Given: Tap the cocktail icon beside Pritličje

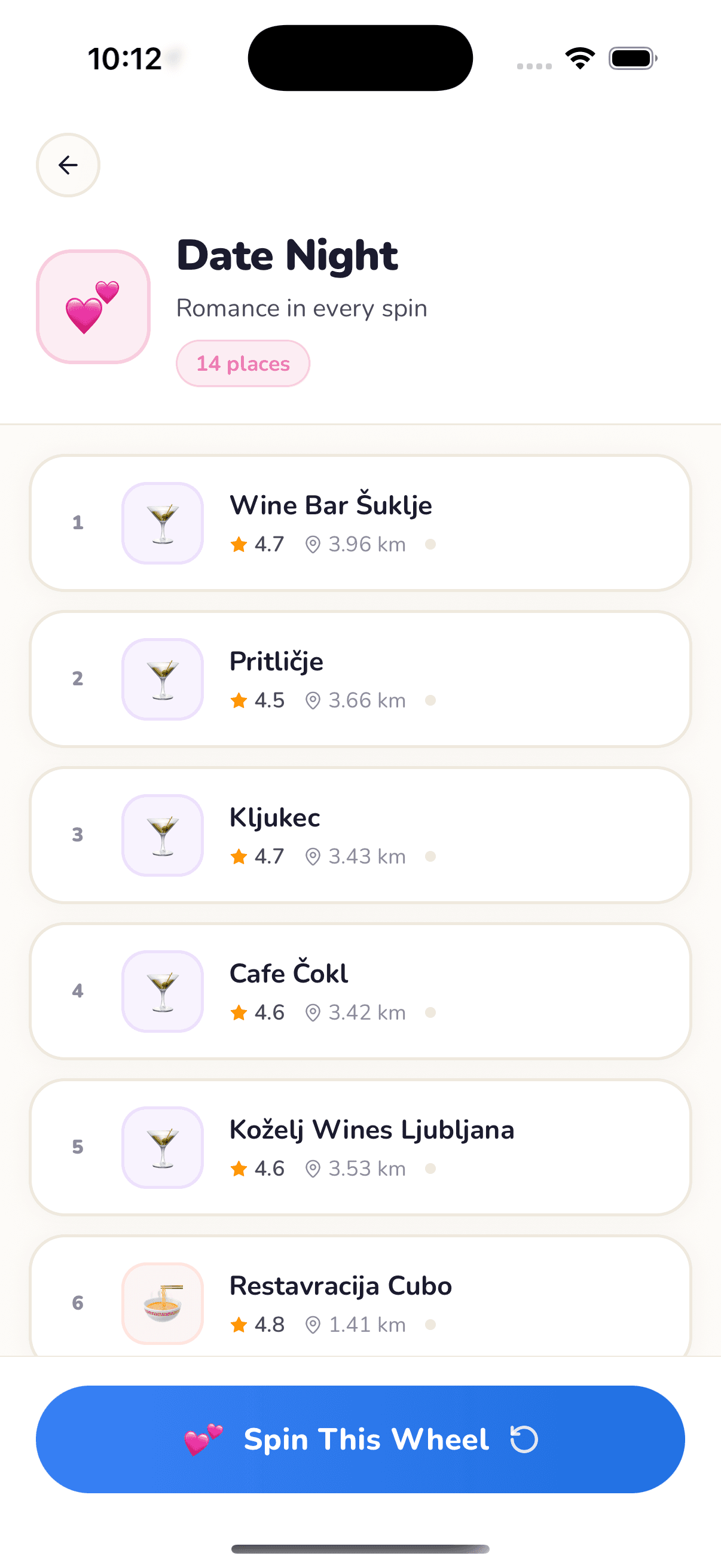Looking at the screenshot, I should (x=163, y=679).
